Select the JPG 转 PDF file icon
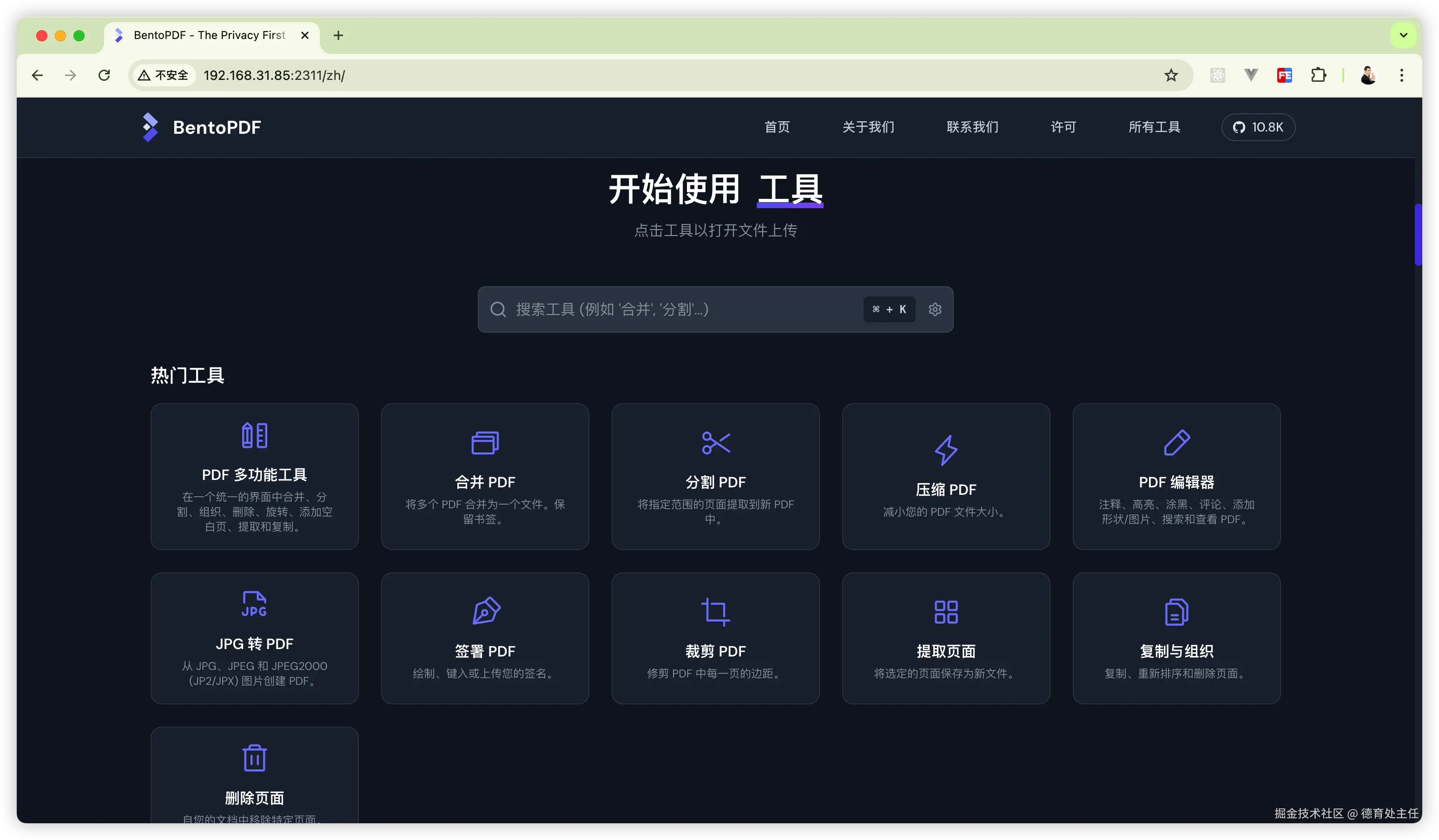Viewport: 1439px width, 840px height. coord(254,604)
